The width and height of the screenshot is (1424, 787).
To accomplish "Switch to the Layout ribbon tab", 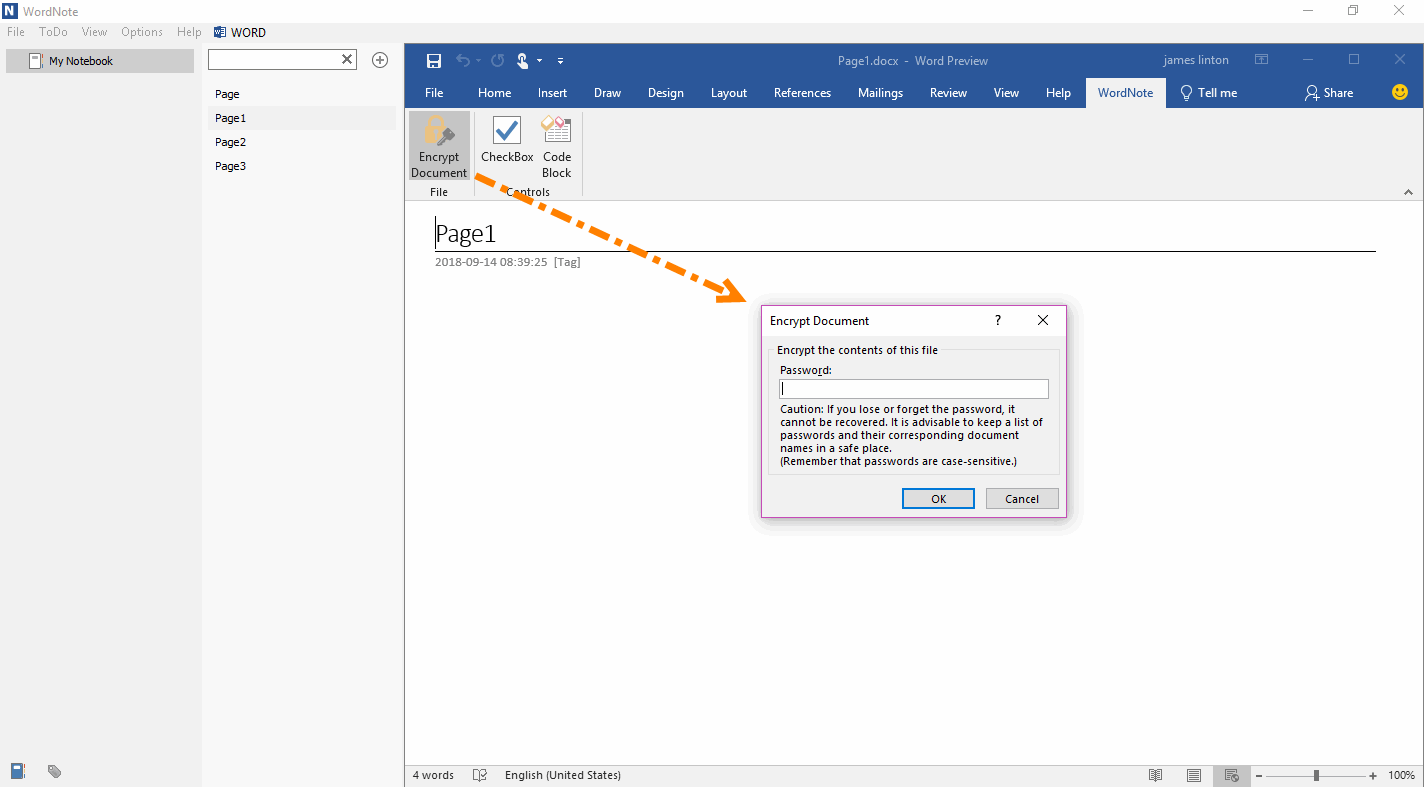I will click(729, 93).
